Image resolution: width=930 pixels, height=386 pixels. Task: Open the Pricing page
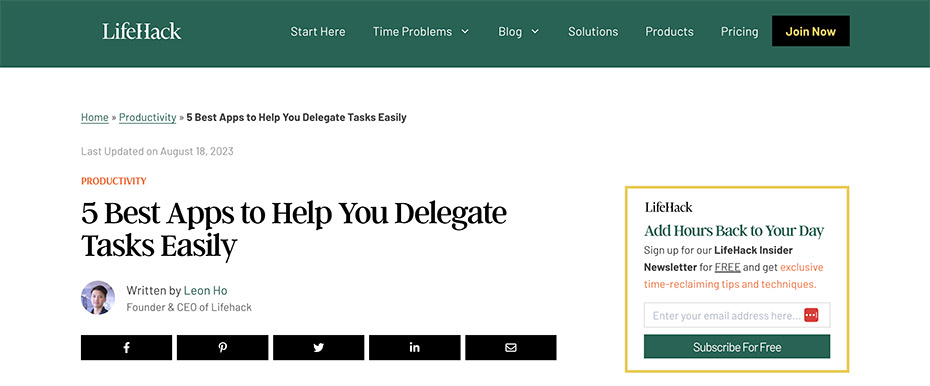pos(740,31)
